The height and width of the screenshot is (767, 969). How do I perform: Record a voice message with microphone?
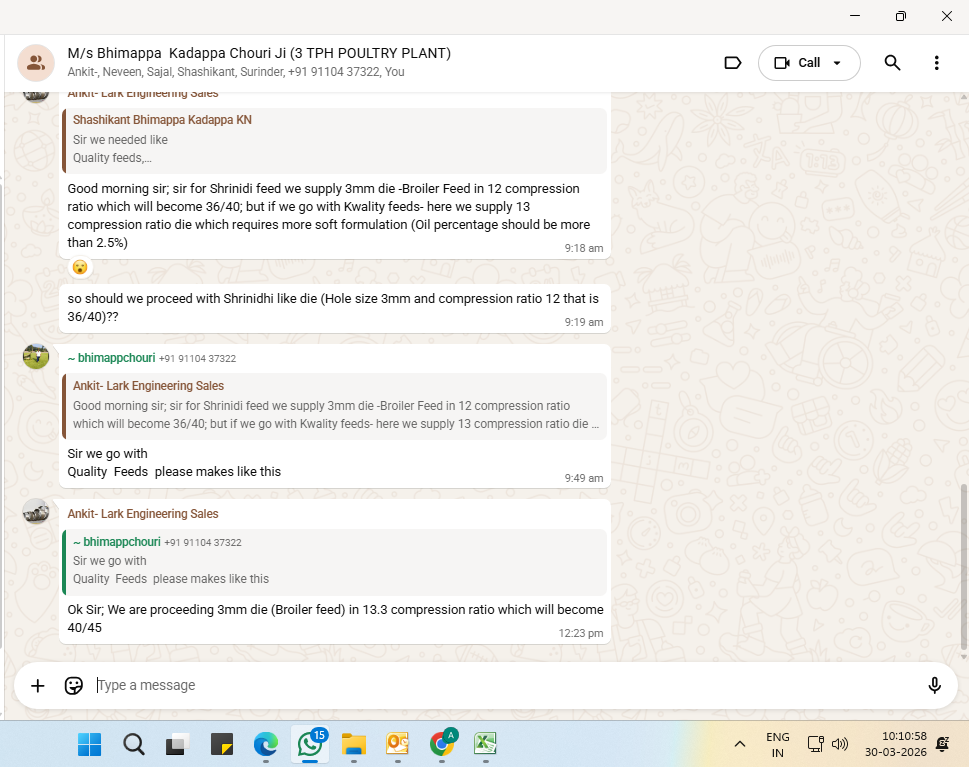(x=934, y=685)
